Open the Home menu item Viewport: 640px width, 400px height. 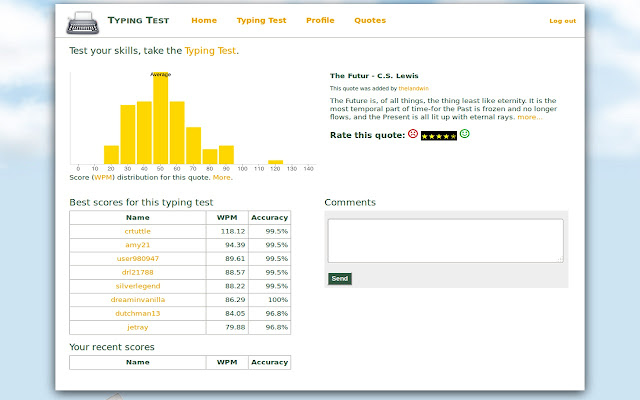(203, 20)
